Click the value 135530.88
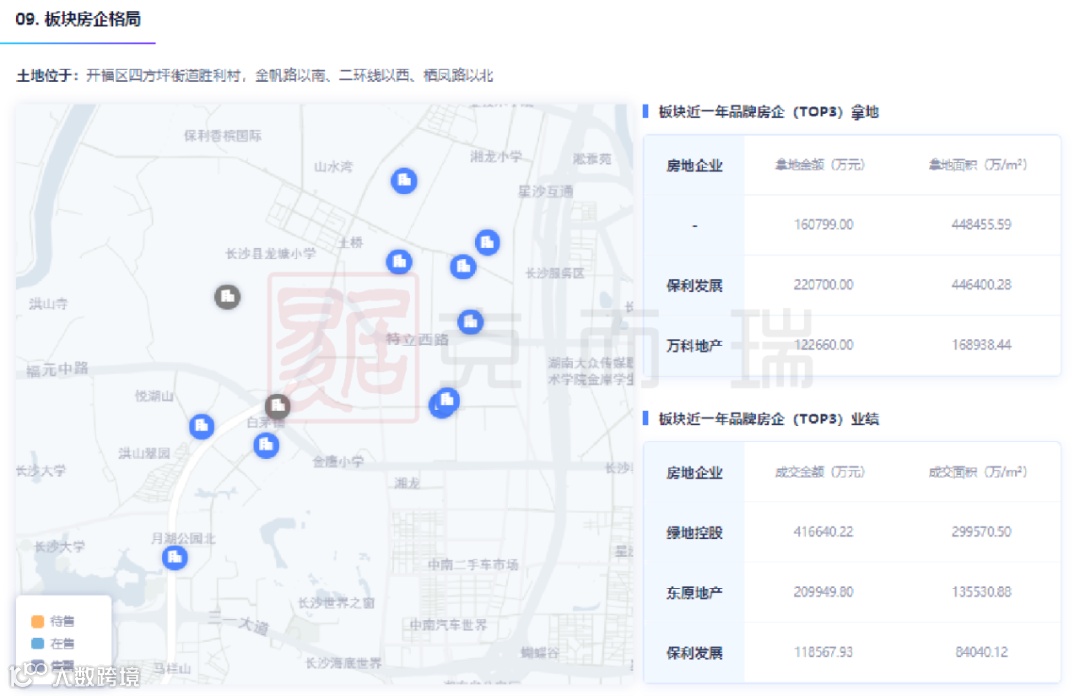 click(981, 592)
